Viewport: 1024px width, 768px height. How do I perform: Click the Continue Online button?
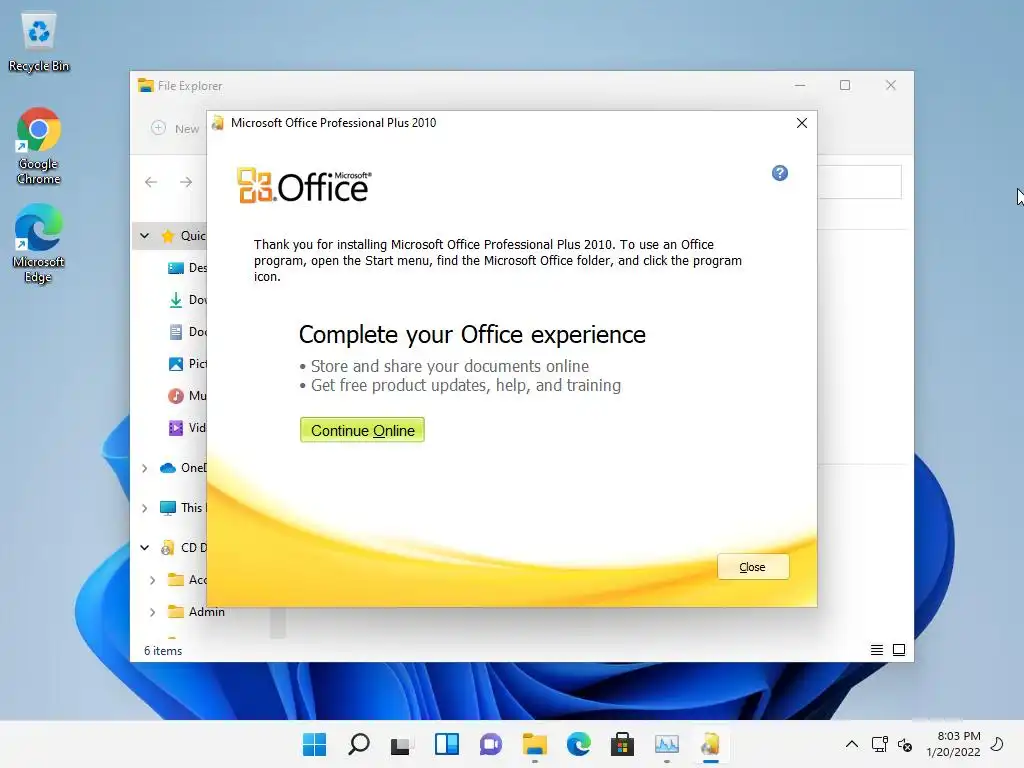(362, 430)
